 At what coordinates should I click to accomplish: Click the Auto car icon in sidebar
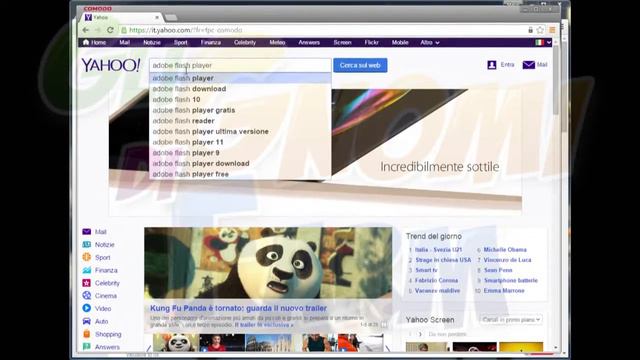[87, 321]
